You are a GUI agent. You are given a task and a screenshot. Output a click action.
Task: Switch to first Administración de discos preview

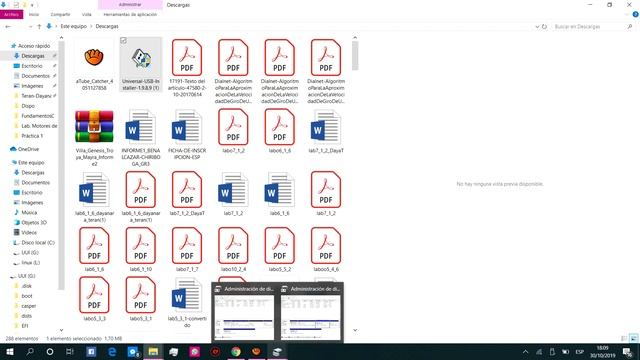point(244,313)
